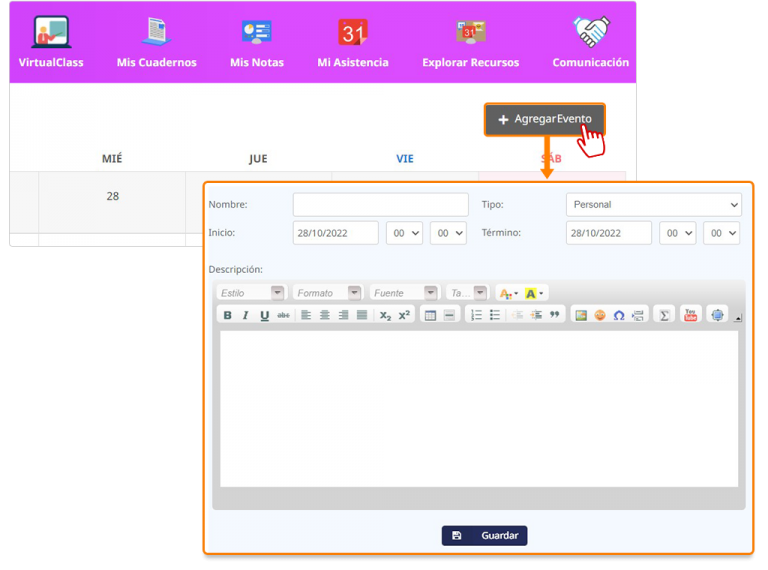Open the Mis Notas section
768x570 pixels.
(257, 43)
